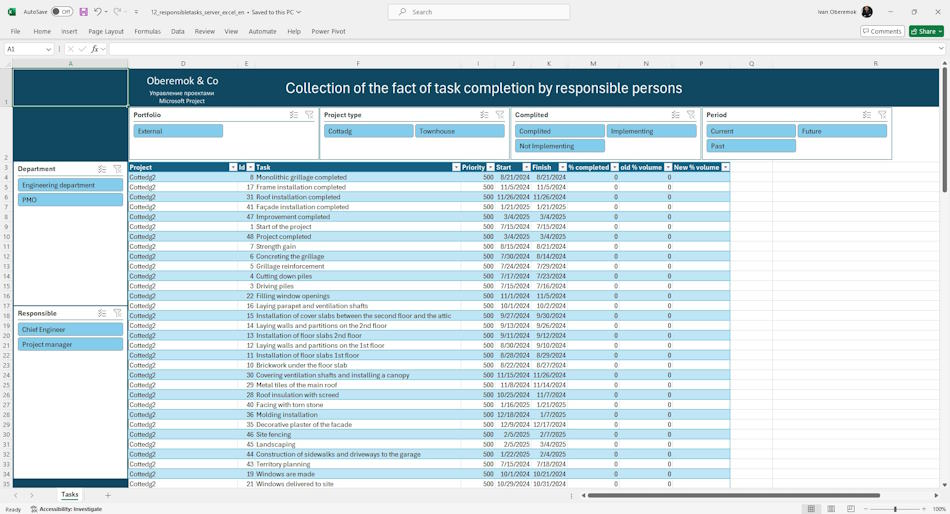This screenshot has width=950, height=514.
Task: Open the New % volume filter dropdown
Action: click(x=725, y=167)
